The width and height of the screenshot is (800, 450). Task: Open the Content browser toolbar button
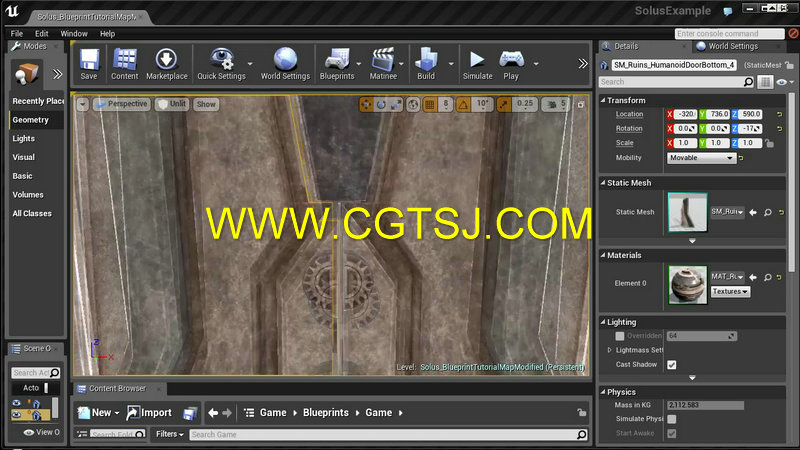tap(124, 64)
